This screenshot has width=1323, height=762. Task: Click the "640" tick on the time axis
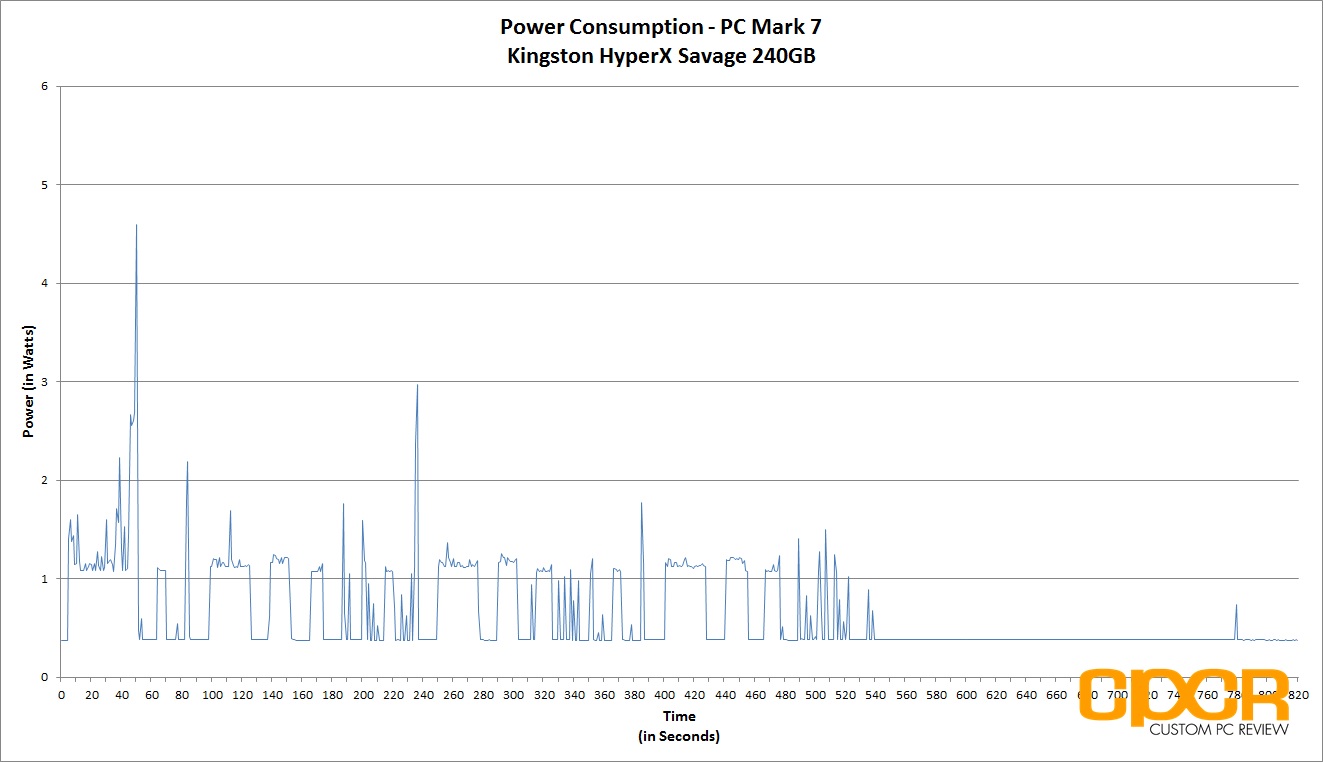tap(1027, 694)
